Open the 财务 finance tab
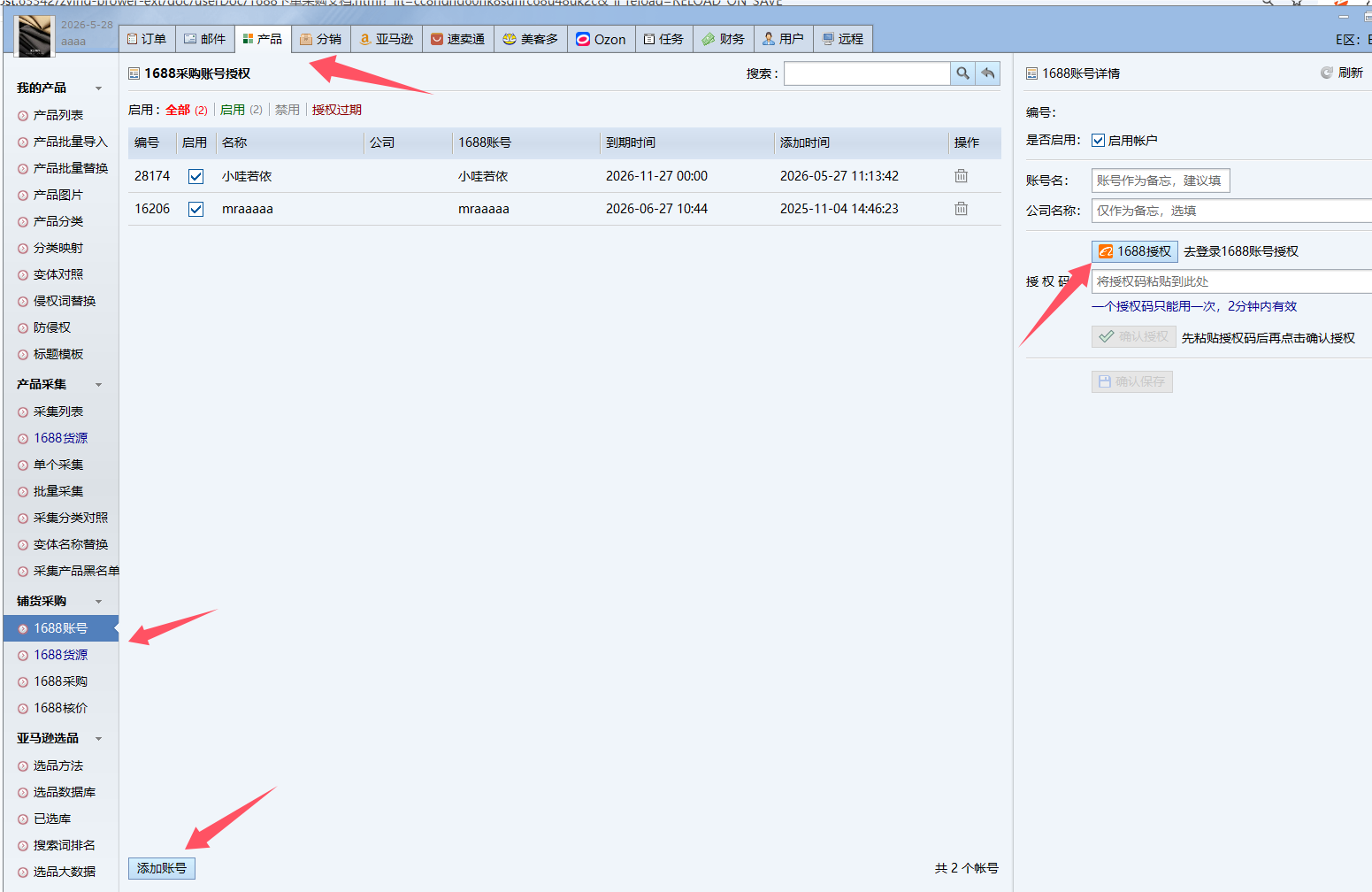The image size is (1372, 892). click(x=724, y=39)
